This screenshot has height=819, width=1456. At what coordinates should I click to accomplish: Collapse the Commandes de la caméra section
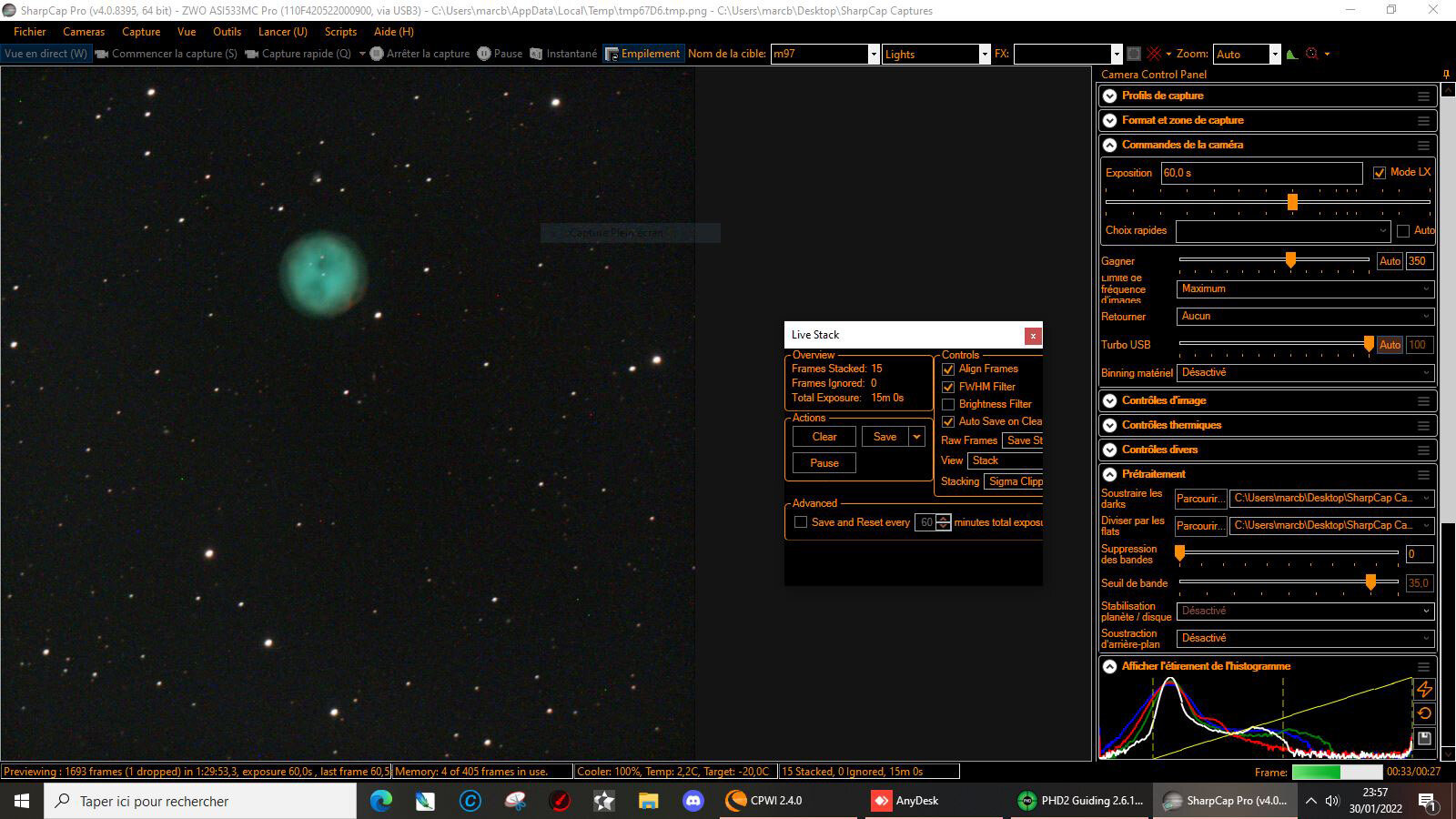pos(1109,145)
